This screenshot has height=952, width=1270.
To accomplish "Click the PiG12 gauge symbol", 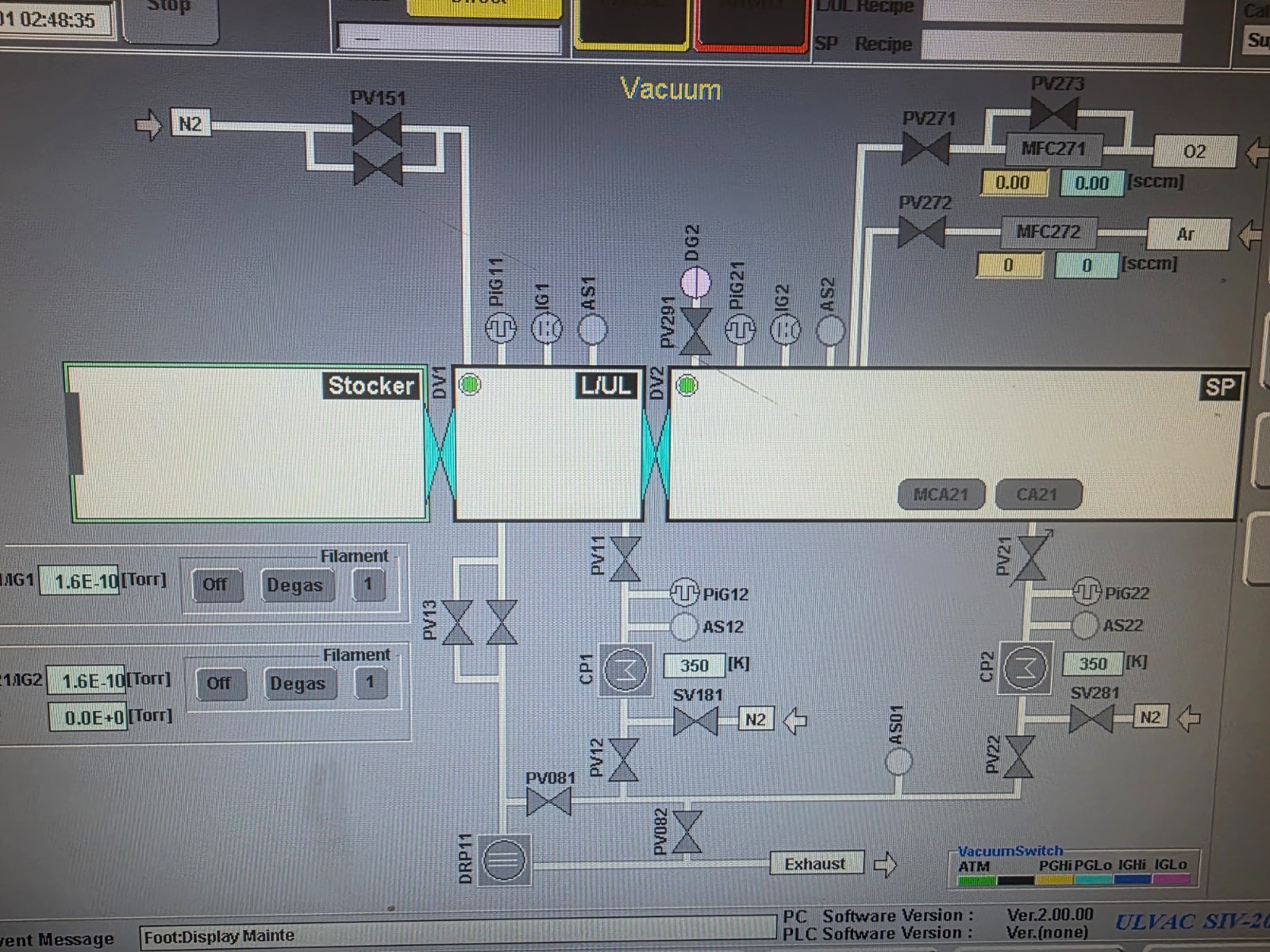I will click(684, 593).
